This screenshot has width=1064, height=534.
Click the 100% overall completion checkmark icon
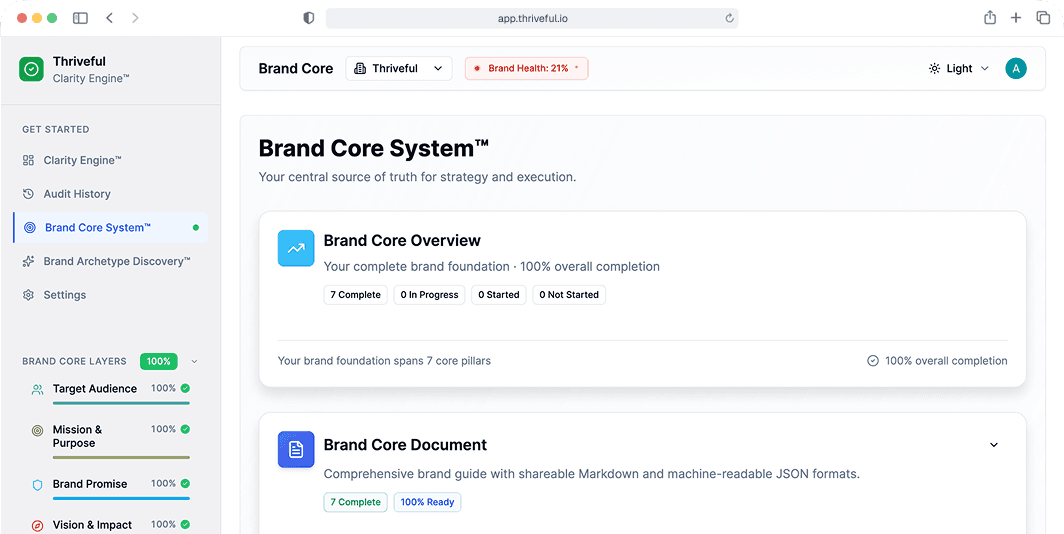[873, 361]
